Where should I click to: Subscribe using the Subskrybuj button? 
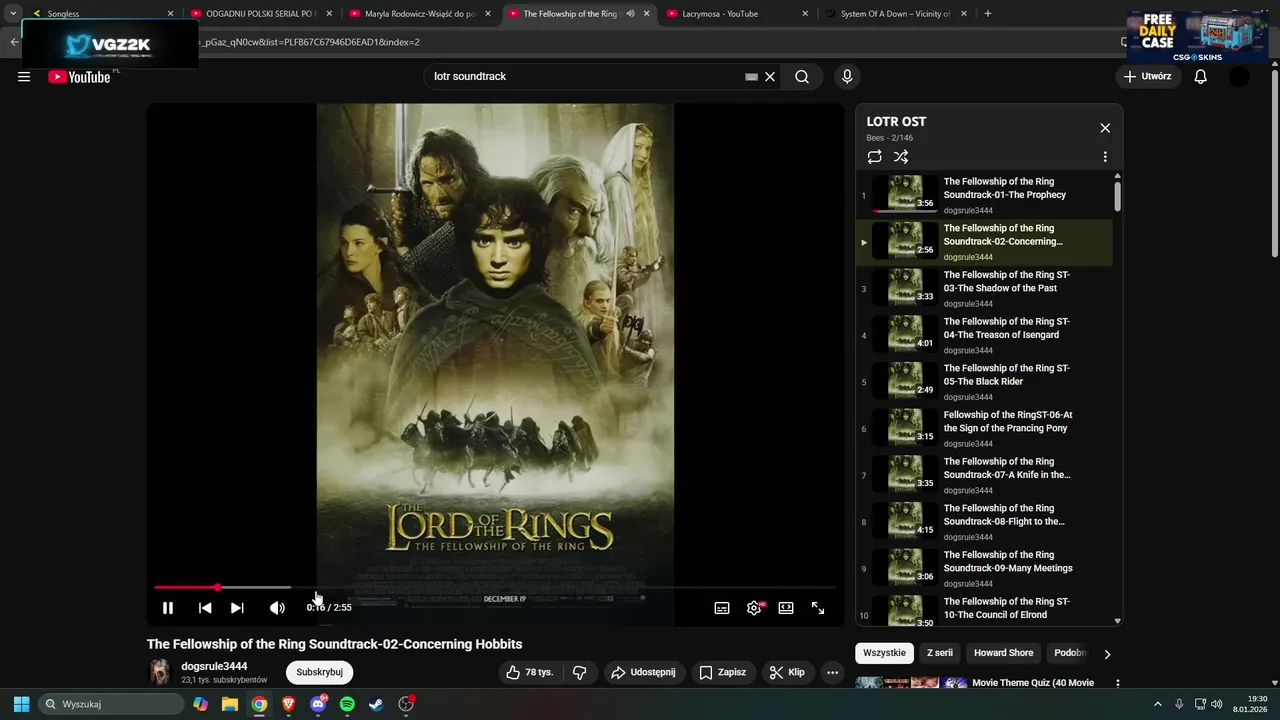pyautogui.click(x=319, y=672)
